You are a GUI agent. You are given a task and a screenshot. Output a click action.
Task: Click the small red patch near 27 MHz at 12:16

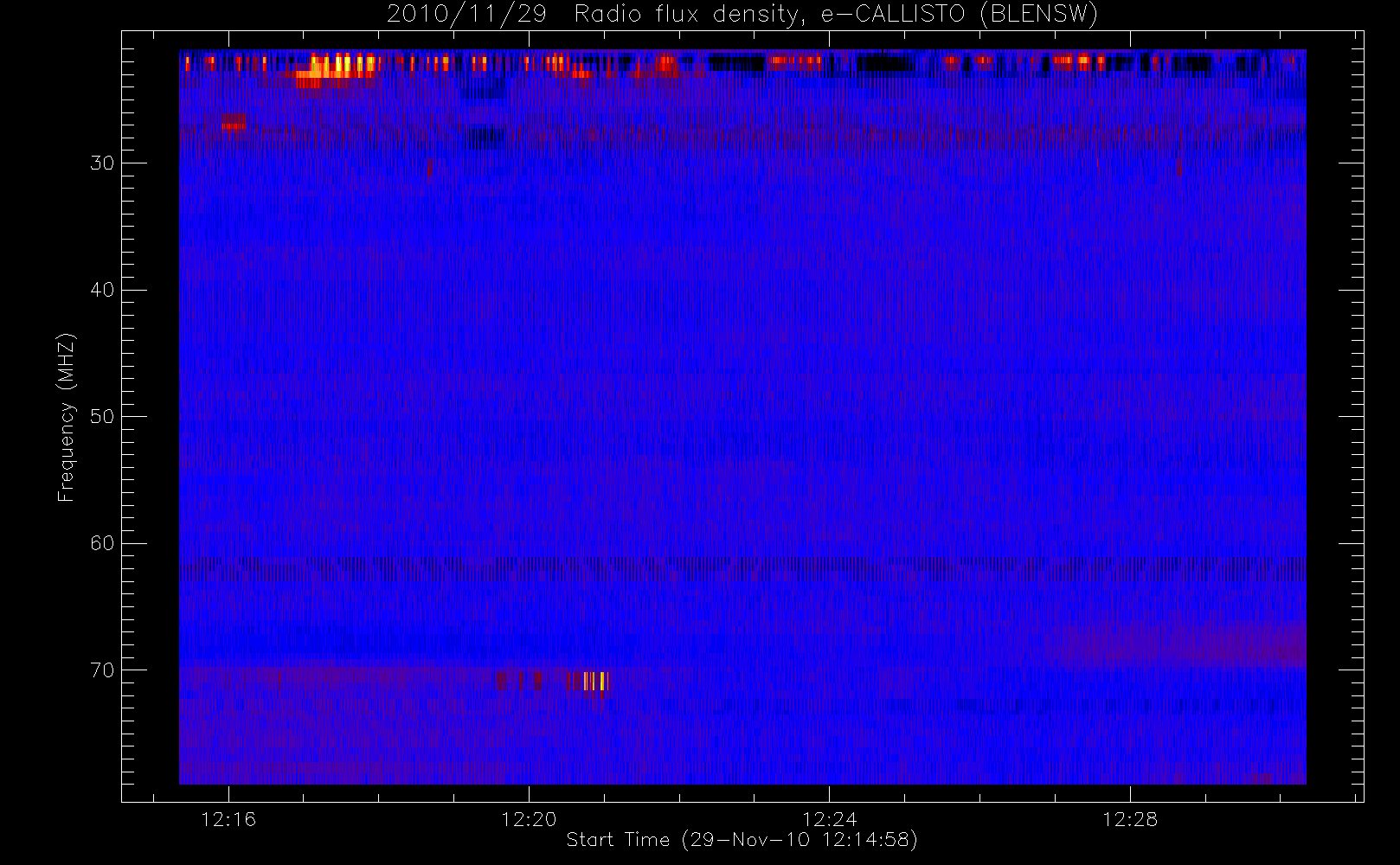coord(234,122)
